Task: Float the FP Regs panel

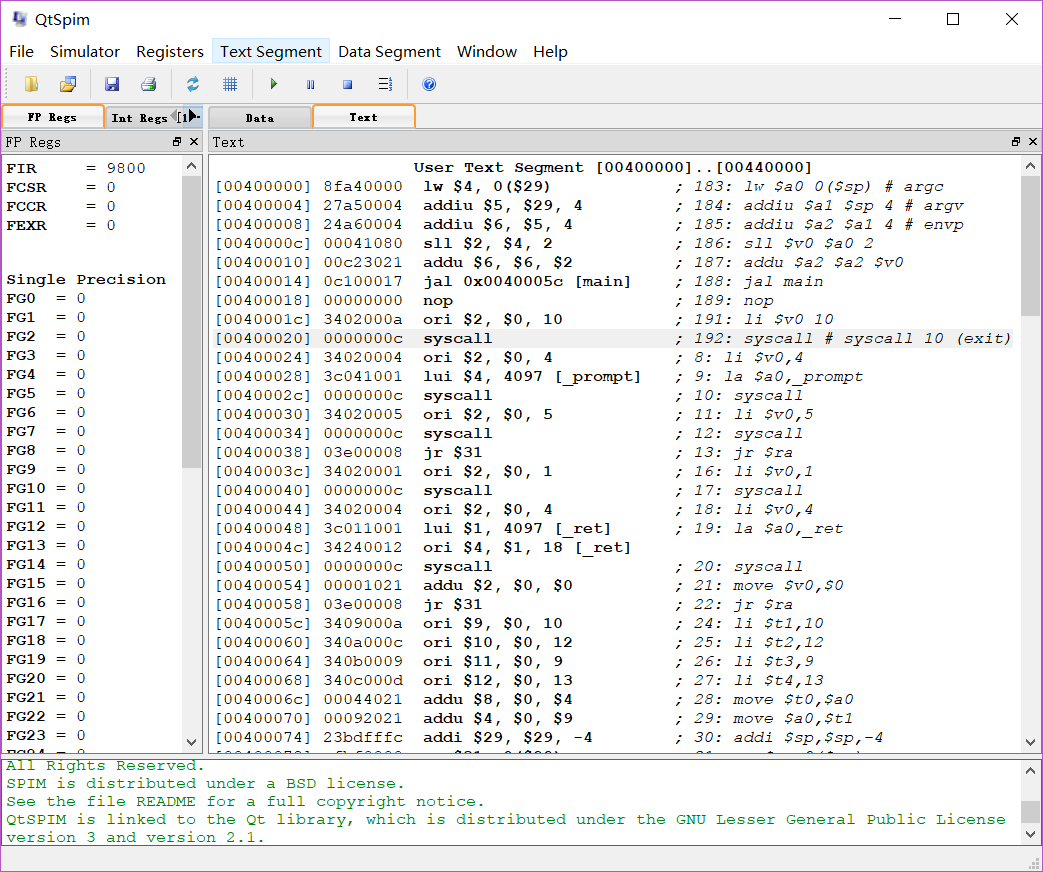Action: tap(177, 142)
